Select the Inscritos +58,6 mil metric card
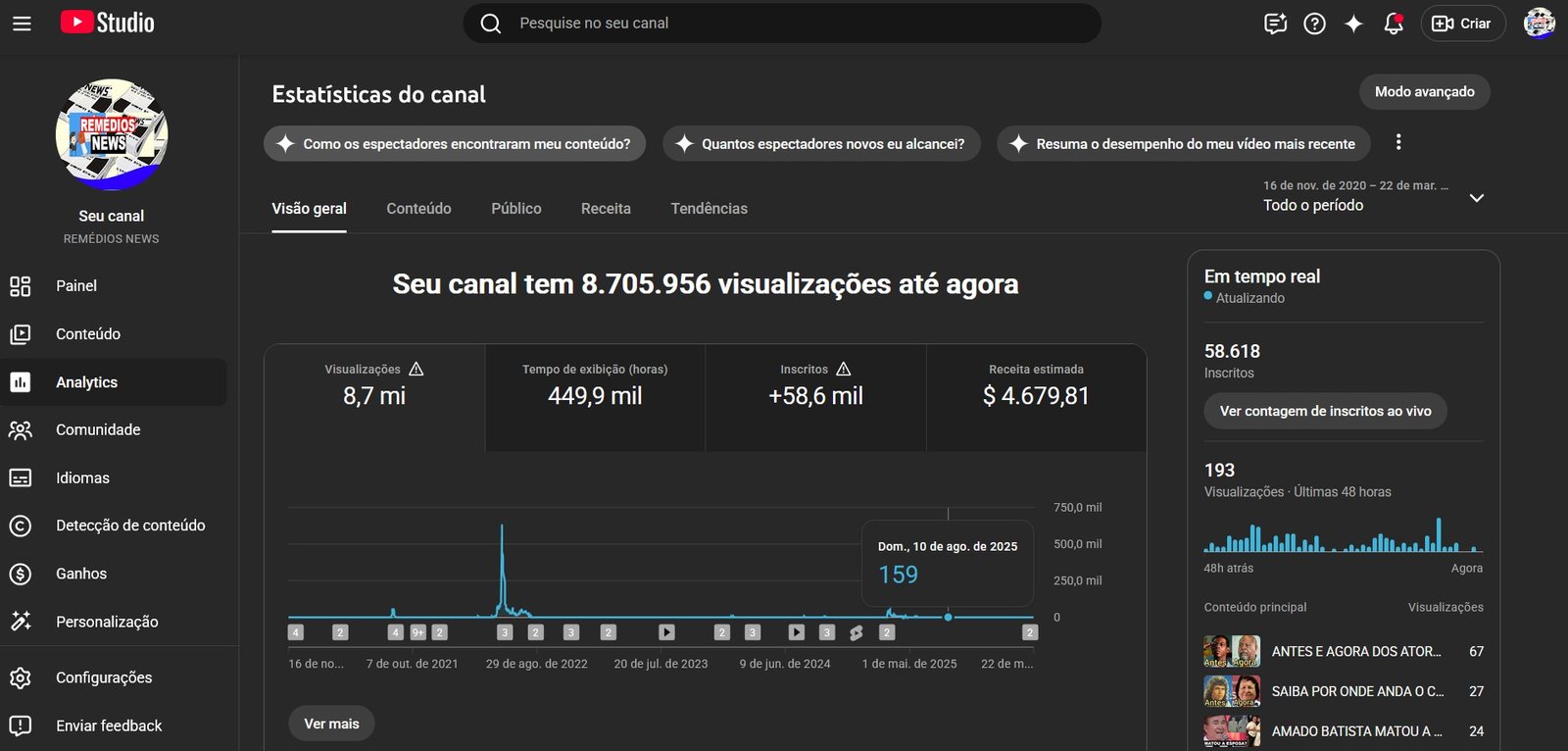1568x751 pixels. [815, 397]
